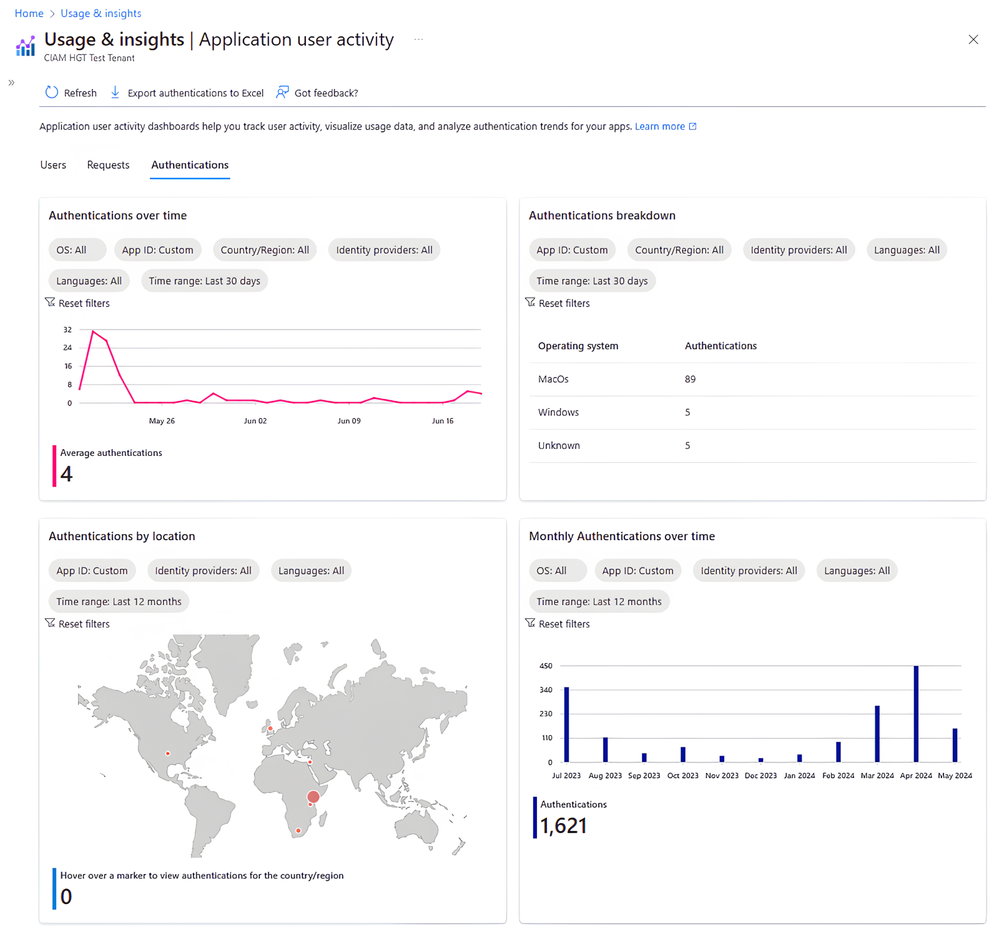Select the Unknown row in breakdown table
This screenshot has height=946, width=999.
point(752,446)
